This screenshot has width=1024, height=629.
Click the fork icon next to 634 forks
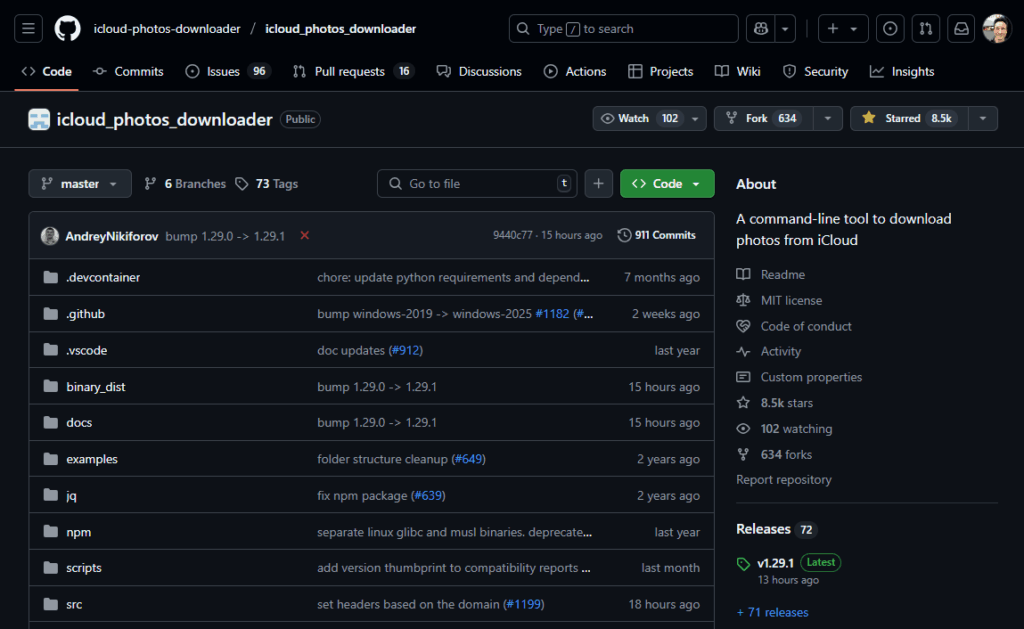pyautogui.click(x=743, y=455)
